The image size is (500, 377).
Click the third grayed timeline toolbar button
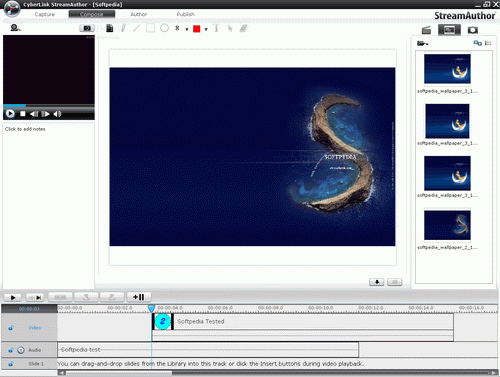tap(112, 297)
